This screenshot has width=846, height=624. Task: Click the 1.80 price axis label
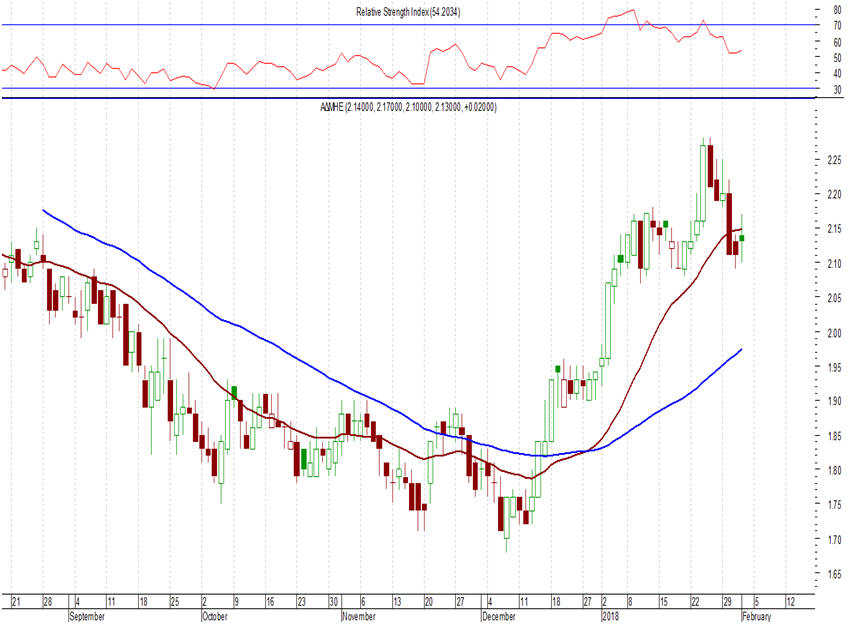pos(834,470)
